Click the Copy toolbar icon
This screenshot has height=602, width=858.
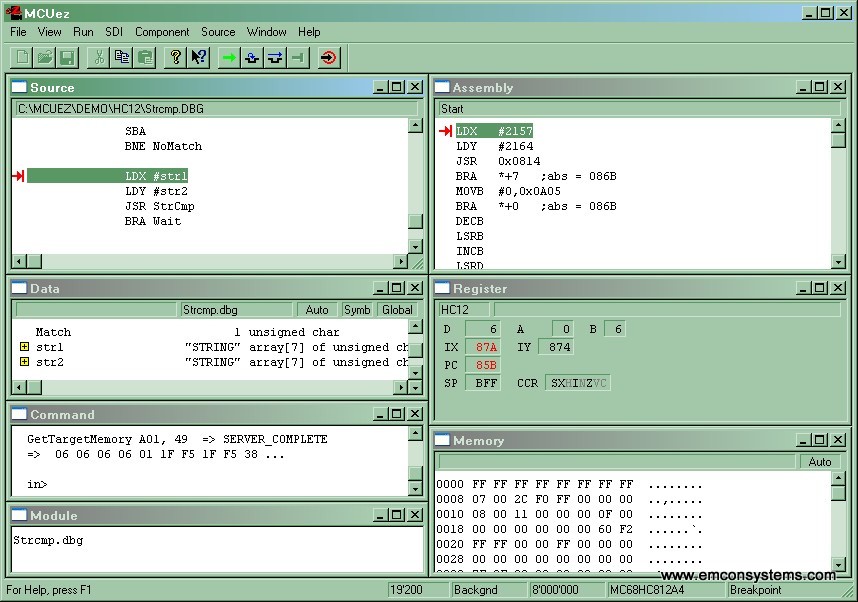122,58
